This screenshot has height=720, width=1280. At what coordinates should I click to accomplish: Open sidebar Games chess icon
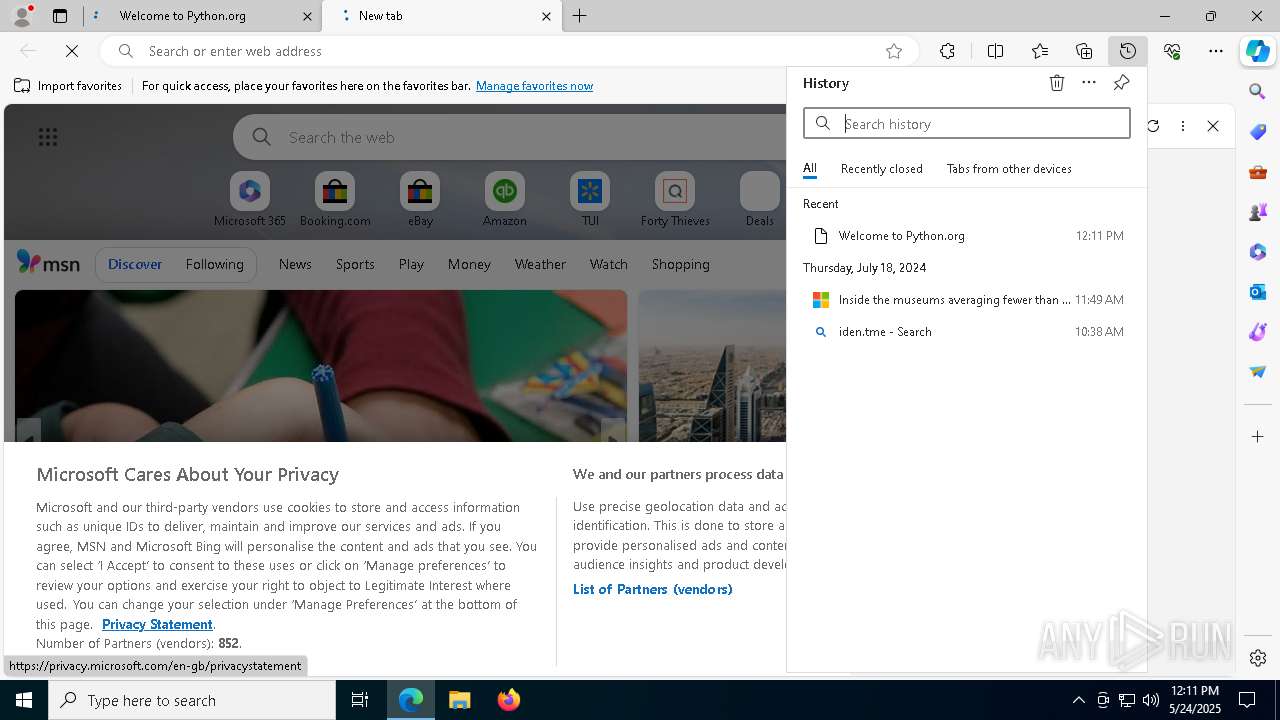tap(1258, 212)
